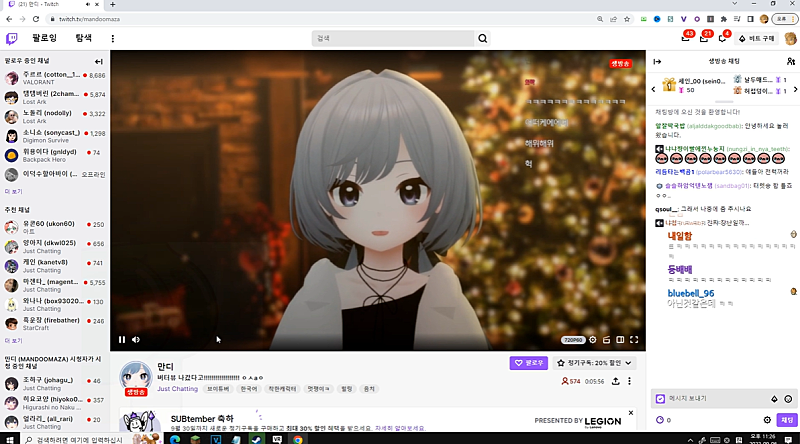The height and width of the screenshot is (444, 800).
Task: Select the 720p60 quality badge on player
Action: point(573,340)
